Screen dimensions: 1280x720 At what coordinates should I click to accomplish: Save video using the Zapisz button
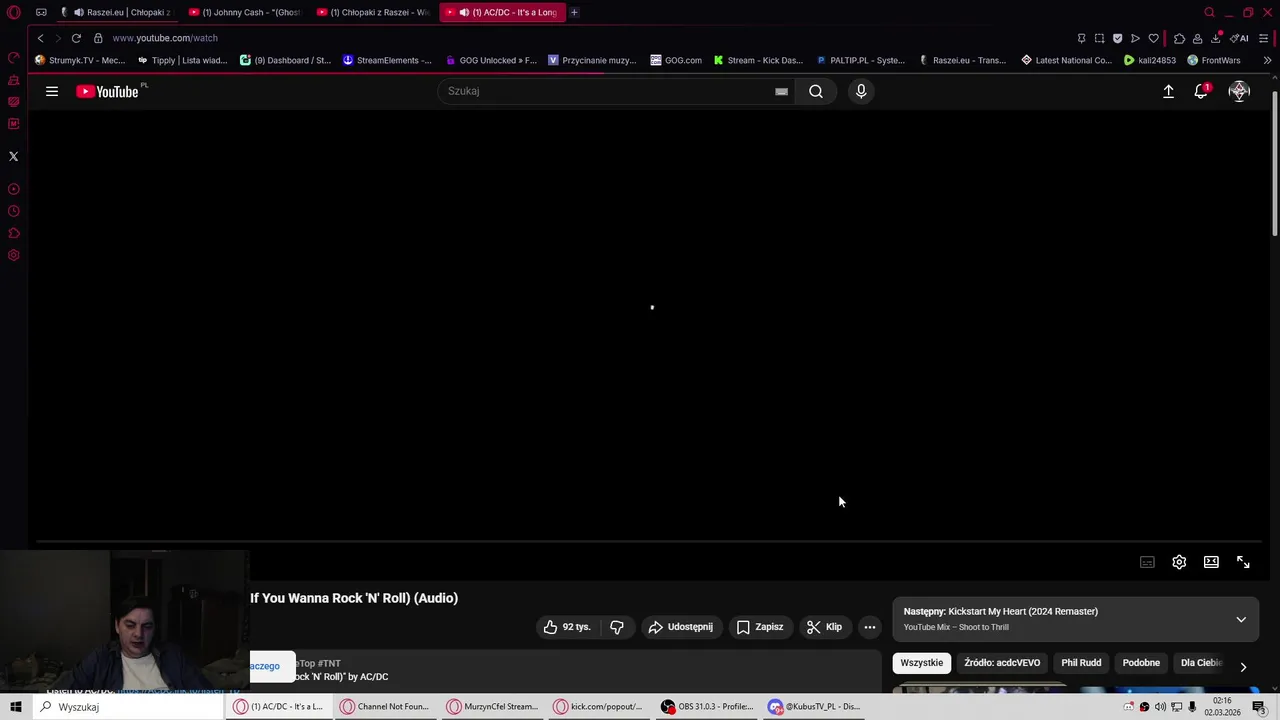[x=760, y=627]
